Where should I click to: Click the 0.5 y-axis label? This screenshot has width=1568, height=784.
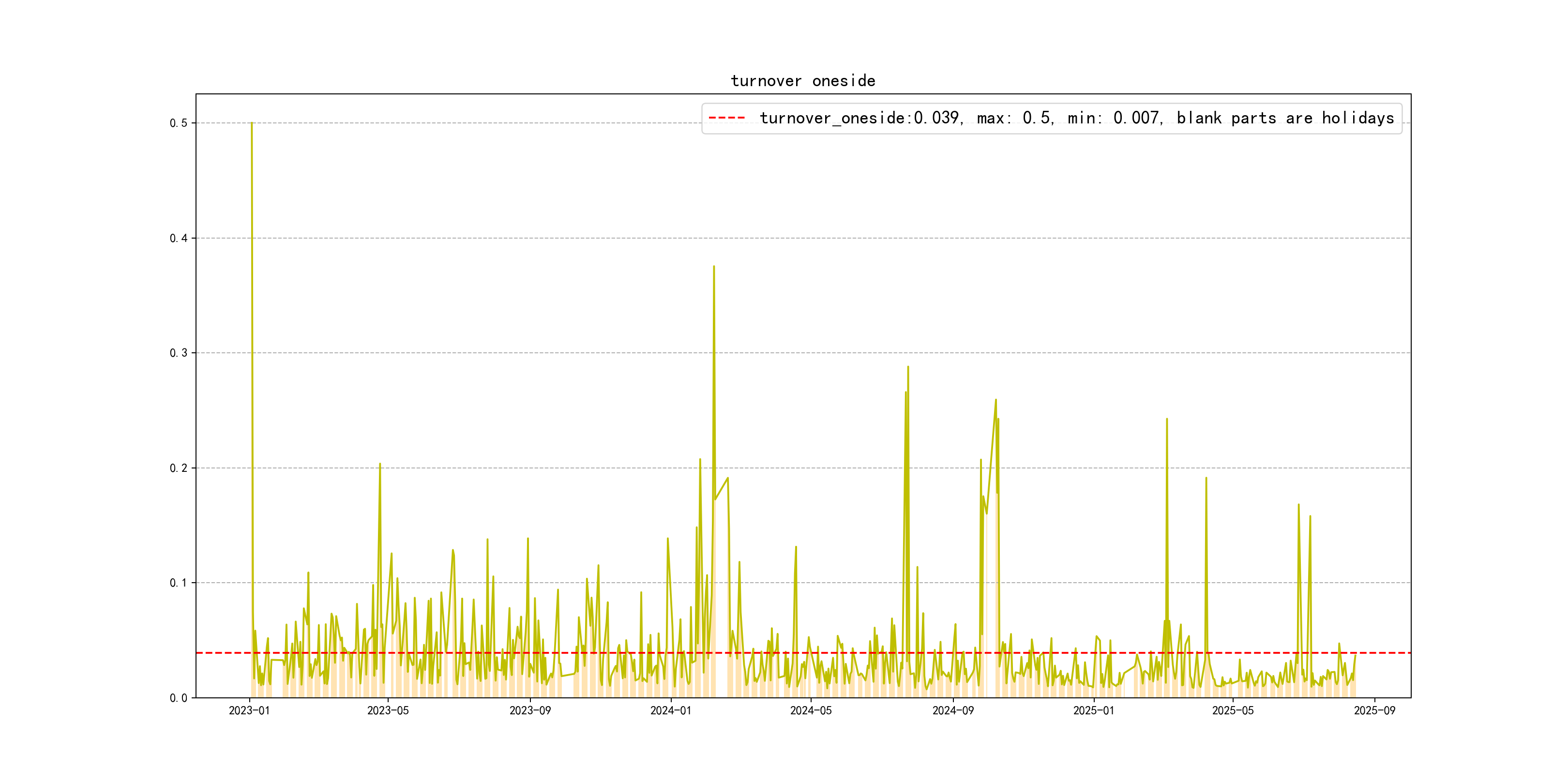coord(179,123)
